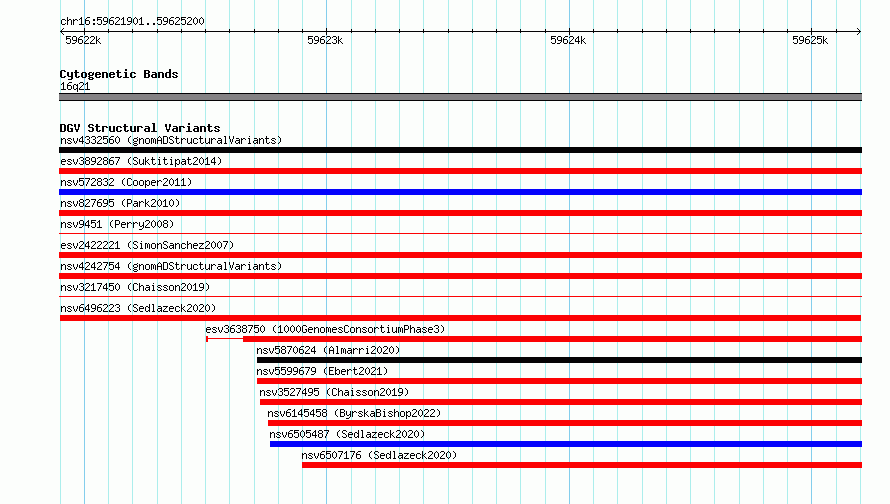Click the 59625k ruler tick label

[x=810, y=40]
